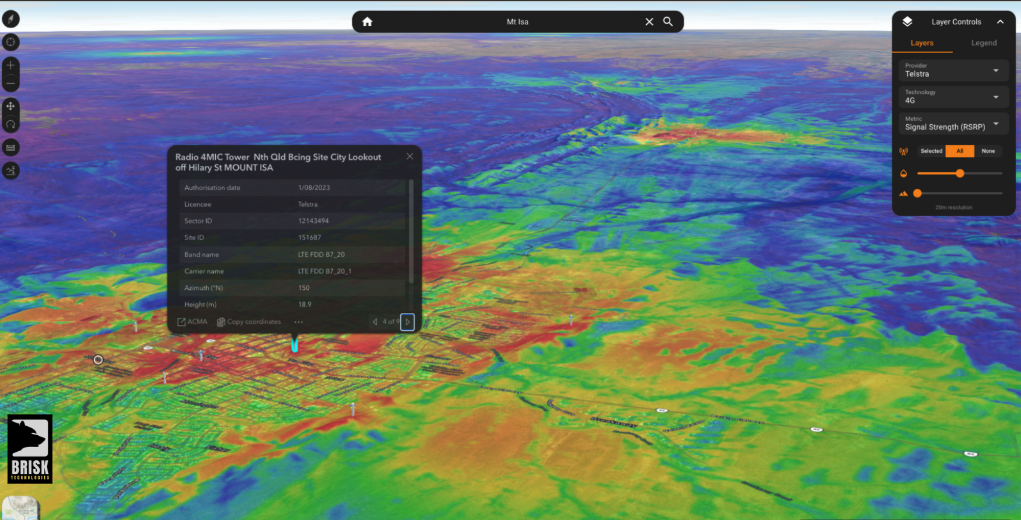Click the magnifier search icon
This screenshot has width=1021, height=520.
pos(668,21)
